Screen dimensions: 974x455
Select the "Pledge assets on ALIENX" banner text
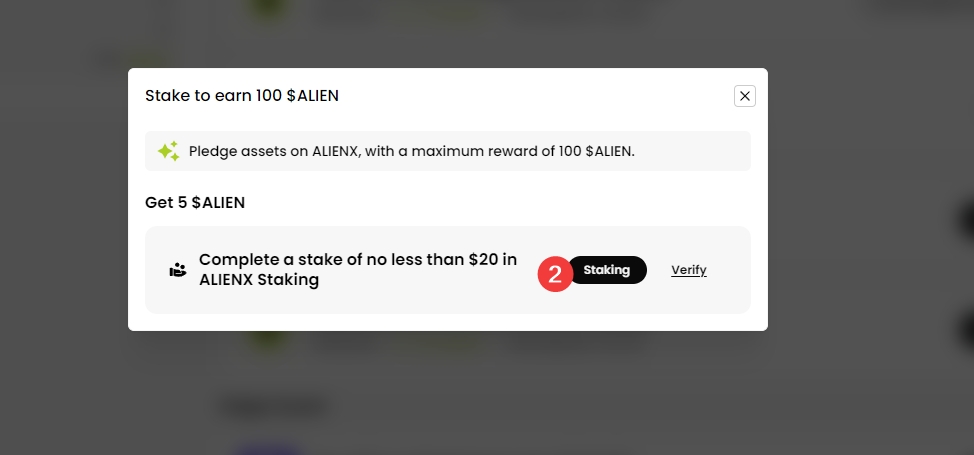pyautogui.click(x=412, y=151)
